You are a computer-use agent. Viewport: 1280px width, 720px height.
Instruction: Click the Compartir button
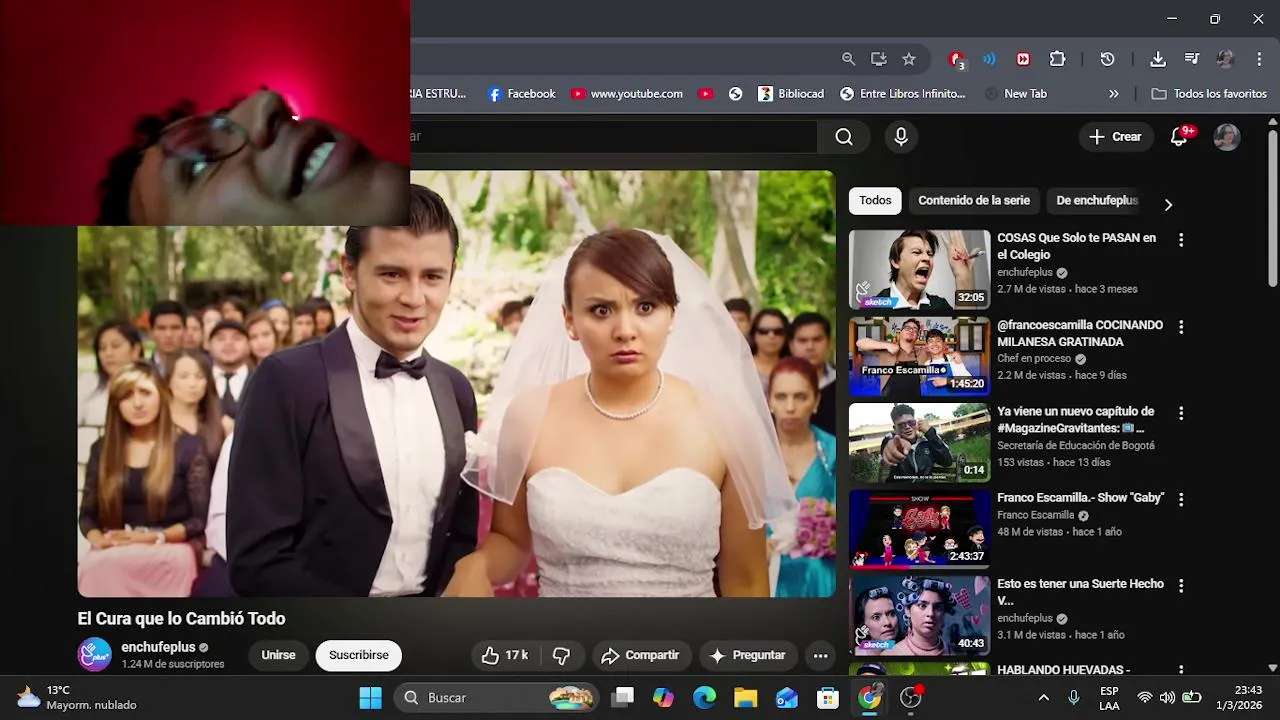coord(640,656)
